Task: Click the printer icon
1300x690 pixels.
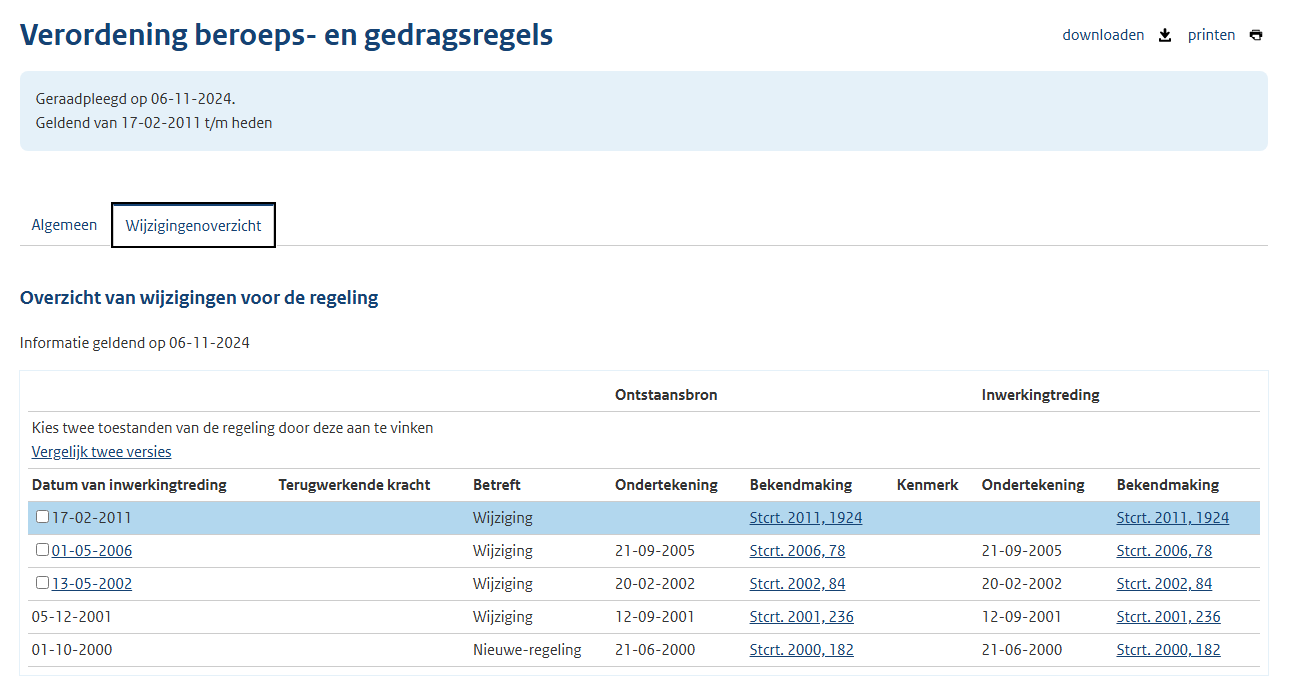Action: click(x=1256, y=35)
